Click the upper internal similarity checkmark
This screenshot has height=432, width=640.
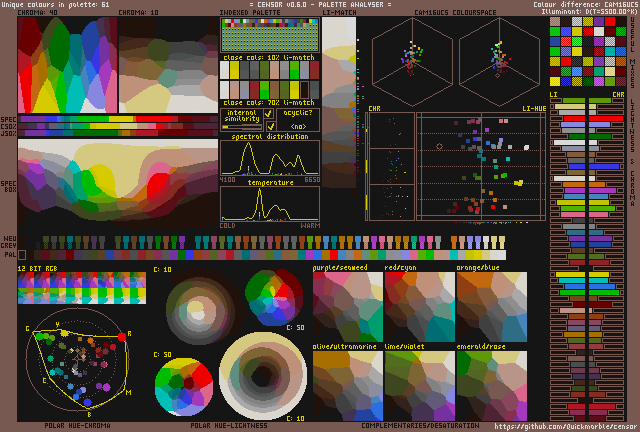269,114
